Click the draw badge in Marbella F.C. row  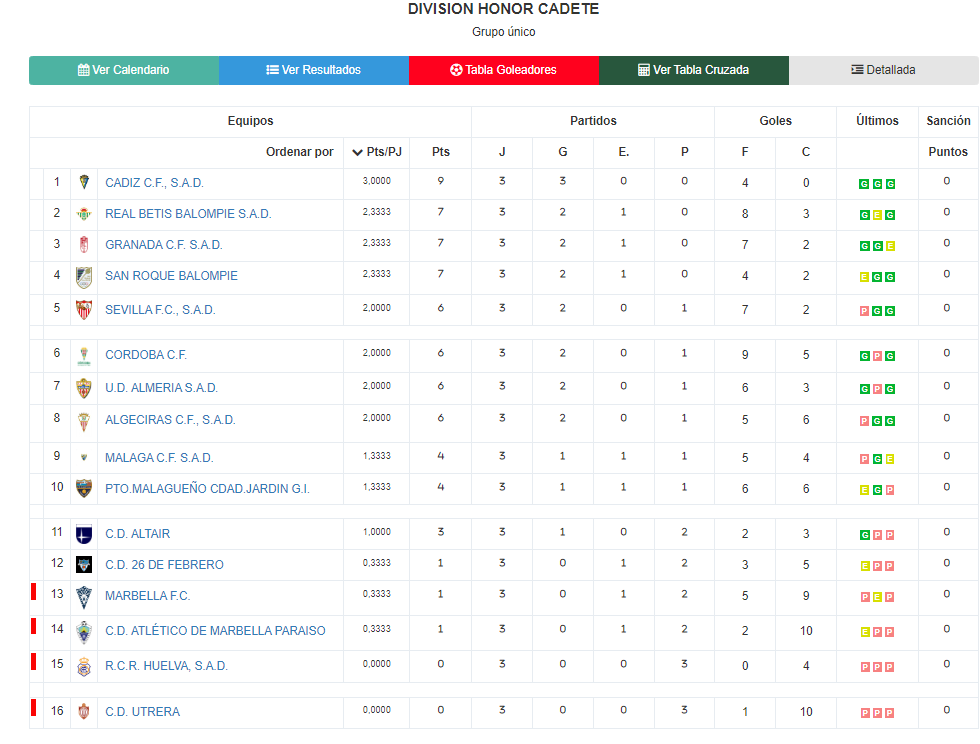pos(877,597)
